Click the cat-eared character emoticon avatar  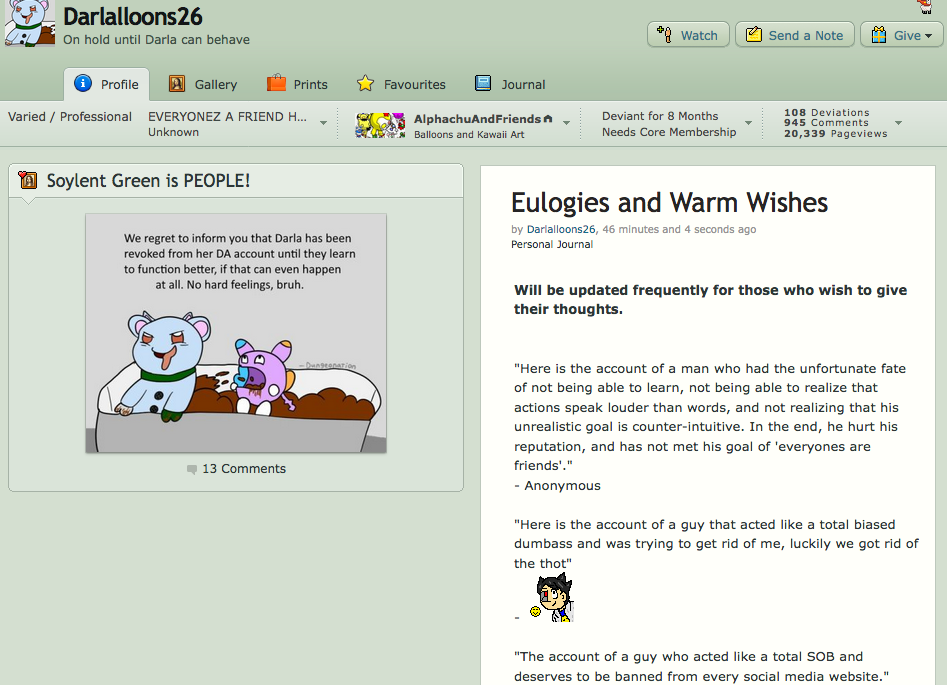point(554,598)
